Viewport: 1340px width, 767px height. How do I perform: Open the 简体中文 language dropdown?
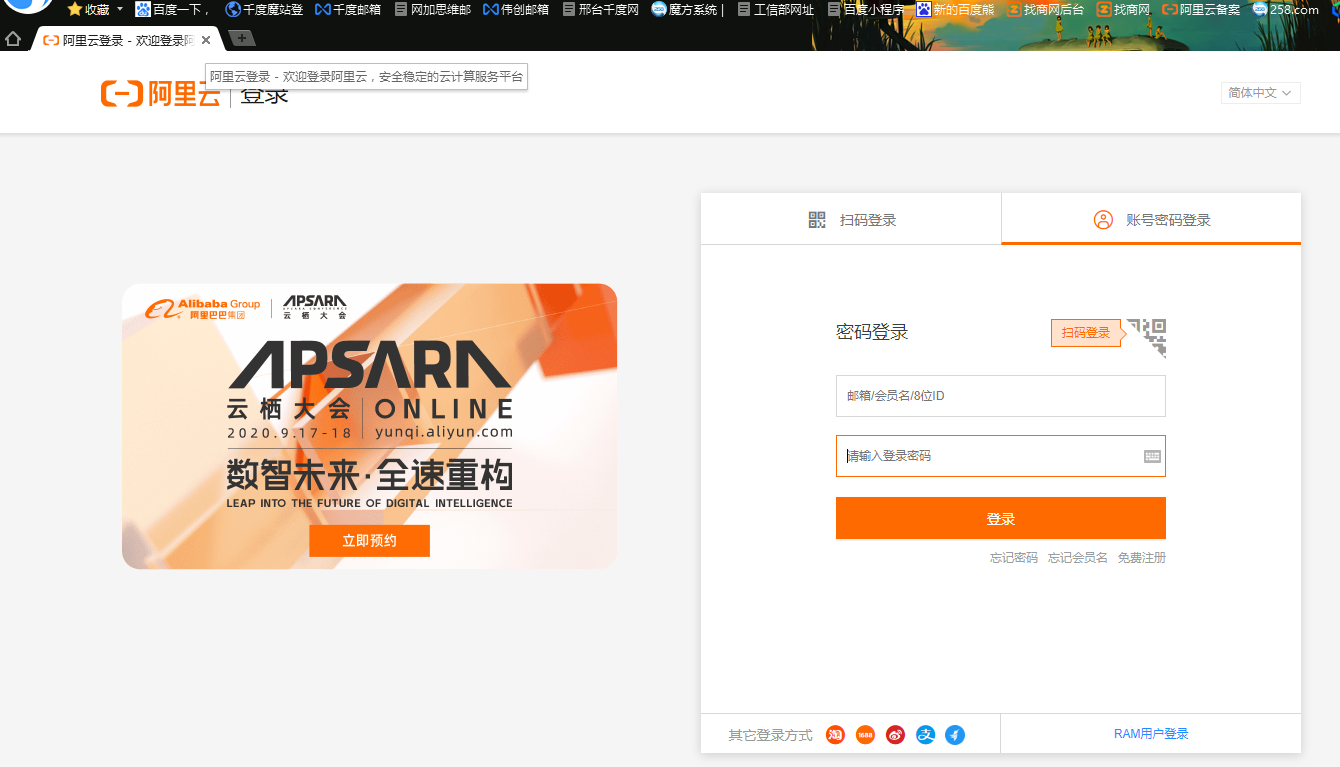coord(1260,92)
